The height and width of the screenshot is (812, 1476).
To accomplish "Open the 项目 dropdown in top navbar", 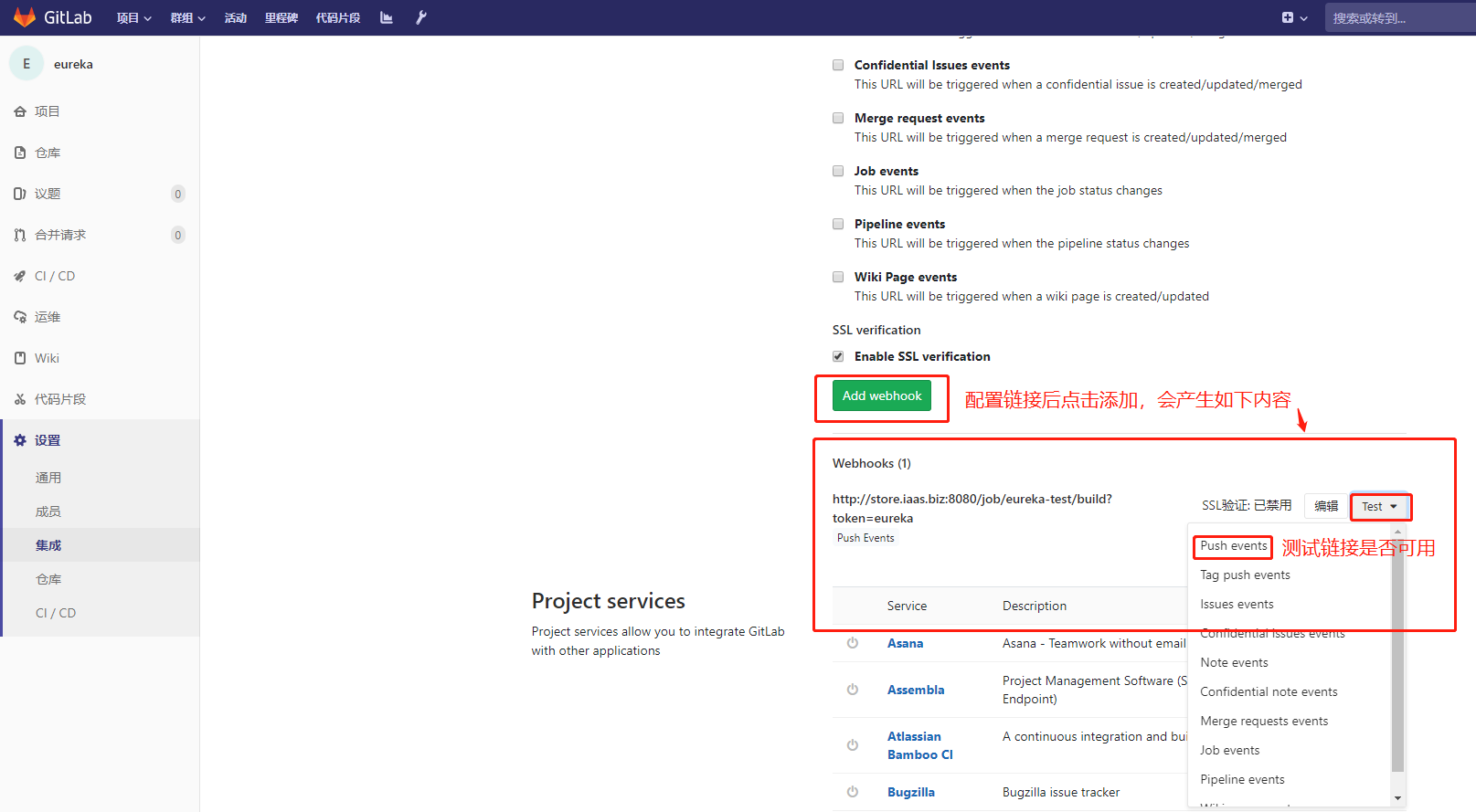I will point(133,18).
